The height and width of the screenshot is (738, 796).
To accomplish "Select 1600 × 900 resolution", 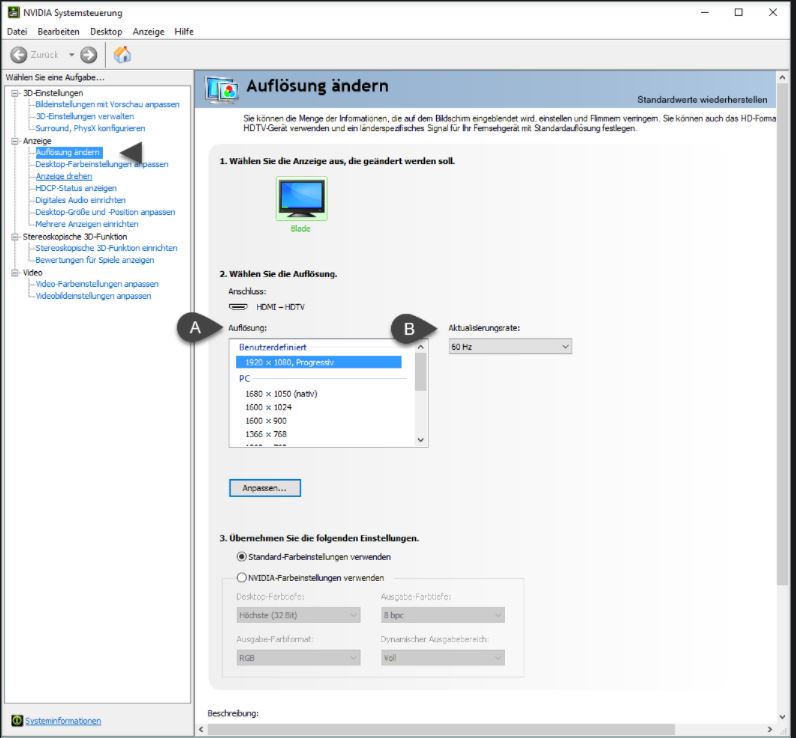I will point(266,421).
